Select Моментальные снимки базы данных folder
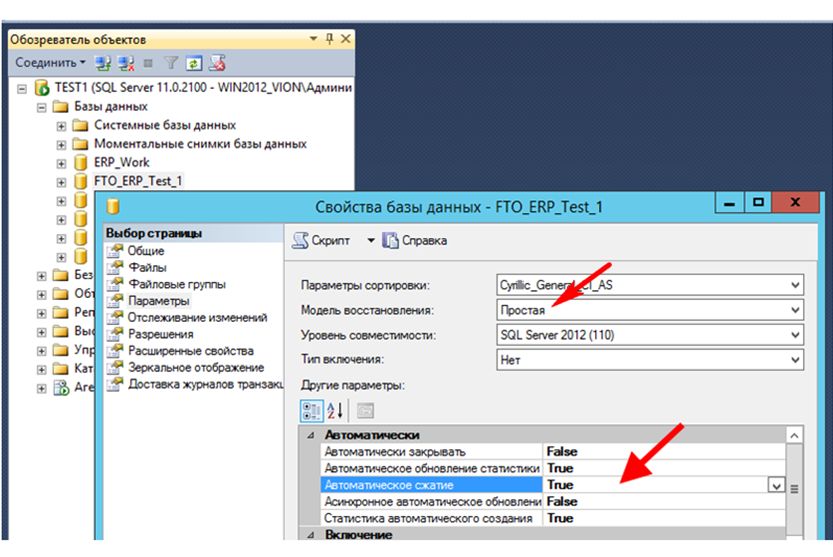Image resolution: width=833 pixels, height=557 pixels. click(x=200, y=144)
